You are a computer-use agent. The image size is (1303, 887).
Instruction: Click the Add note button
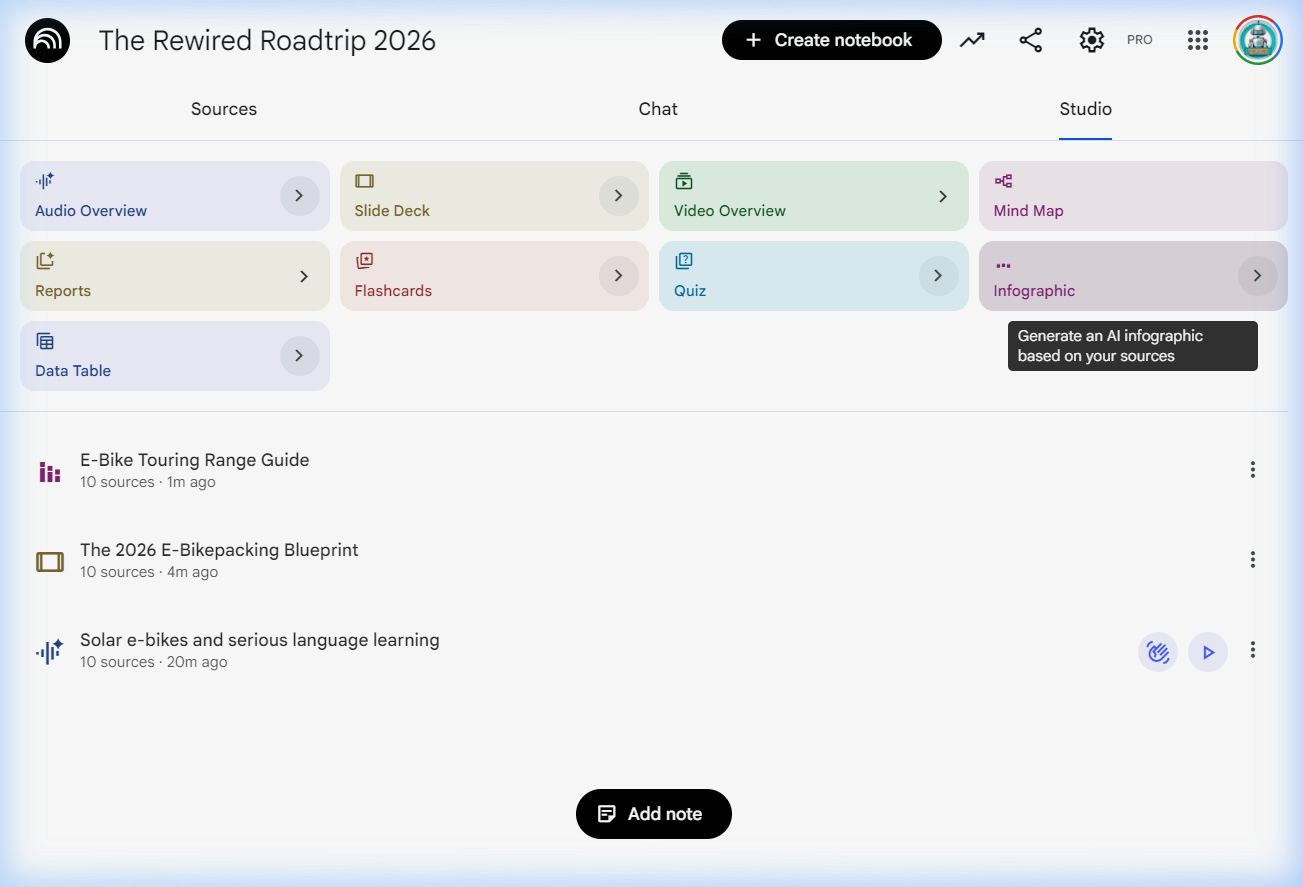point(653,814)
